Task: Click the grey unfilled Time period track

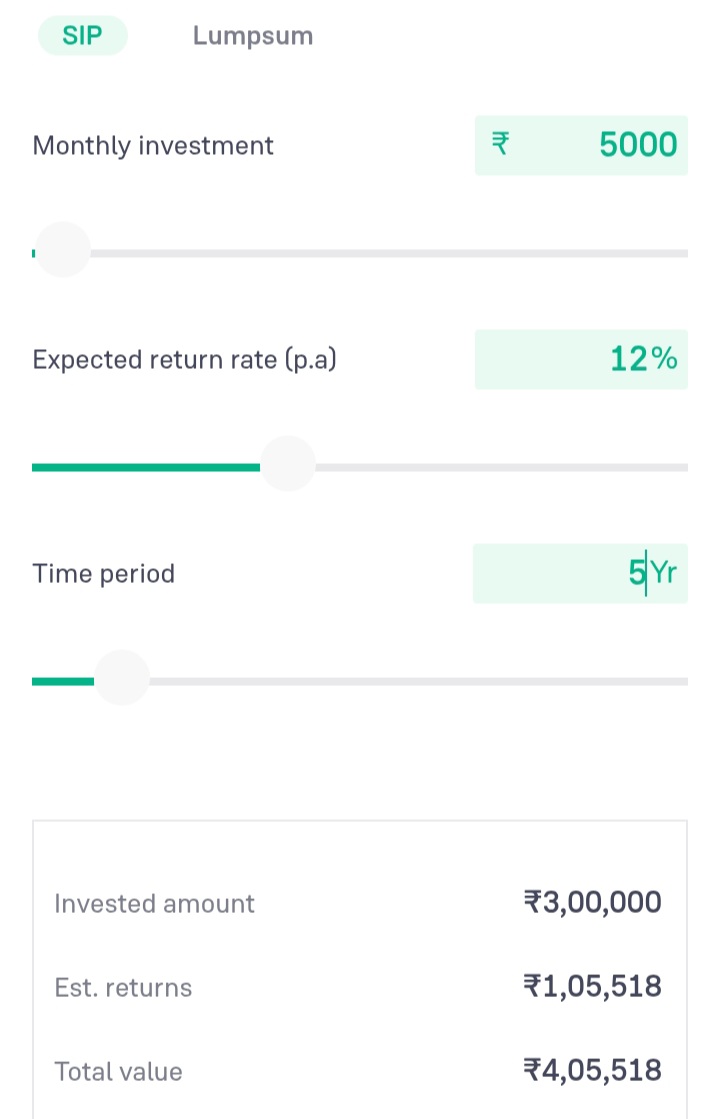Action: click(420, 681)
